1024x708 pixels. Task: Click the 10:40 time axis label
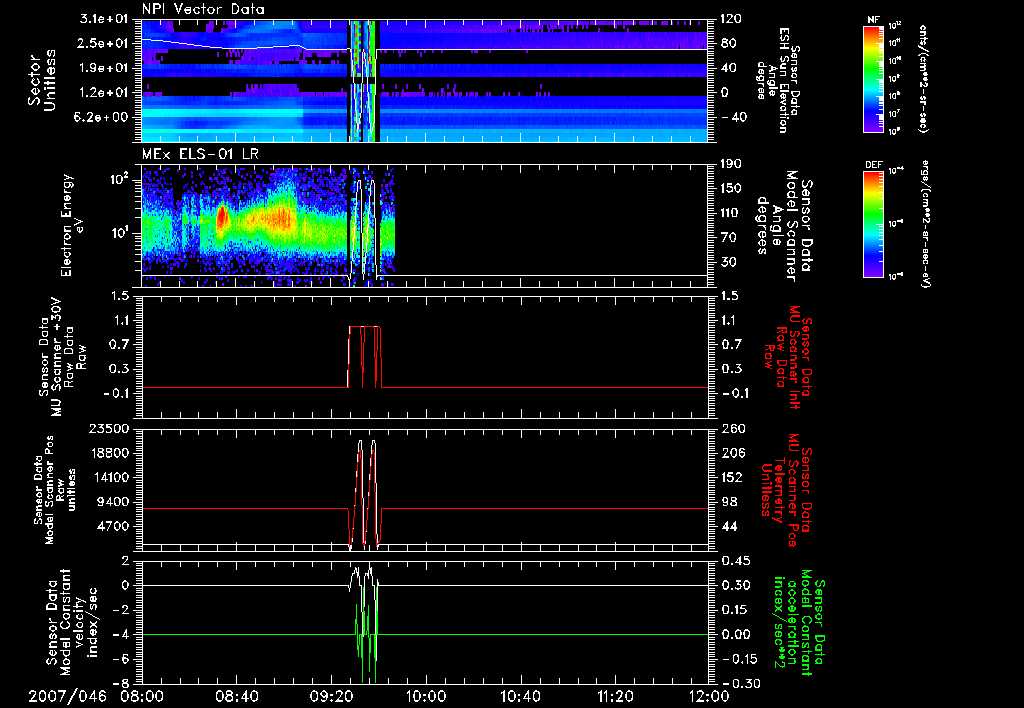[520, 696]
